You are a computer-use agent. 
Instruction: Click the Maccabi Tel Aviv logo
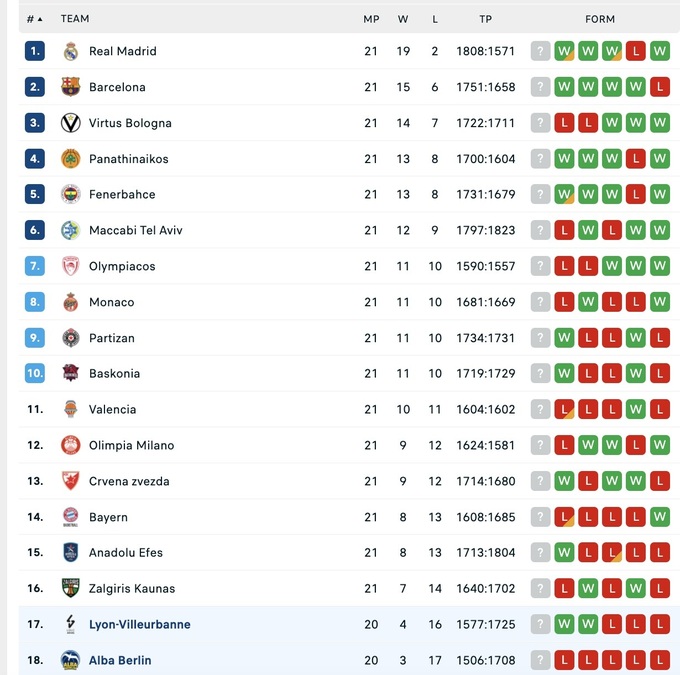point(71,230)
